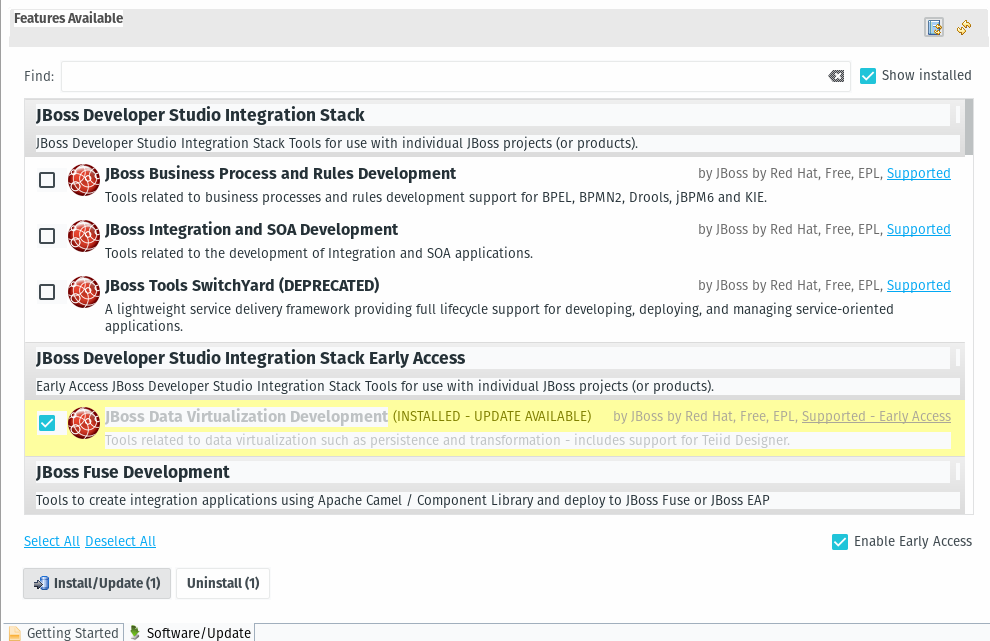Click JBoss Data Virtualization Development title
Image resolution: width=990 pixels, height=641 pixels.
coord(246,417)
